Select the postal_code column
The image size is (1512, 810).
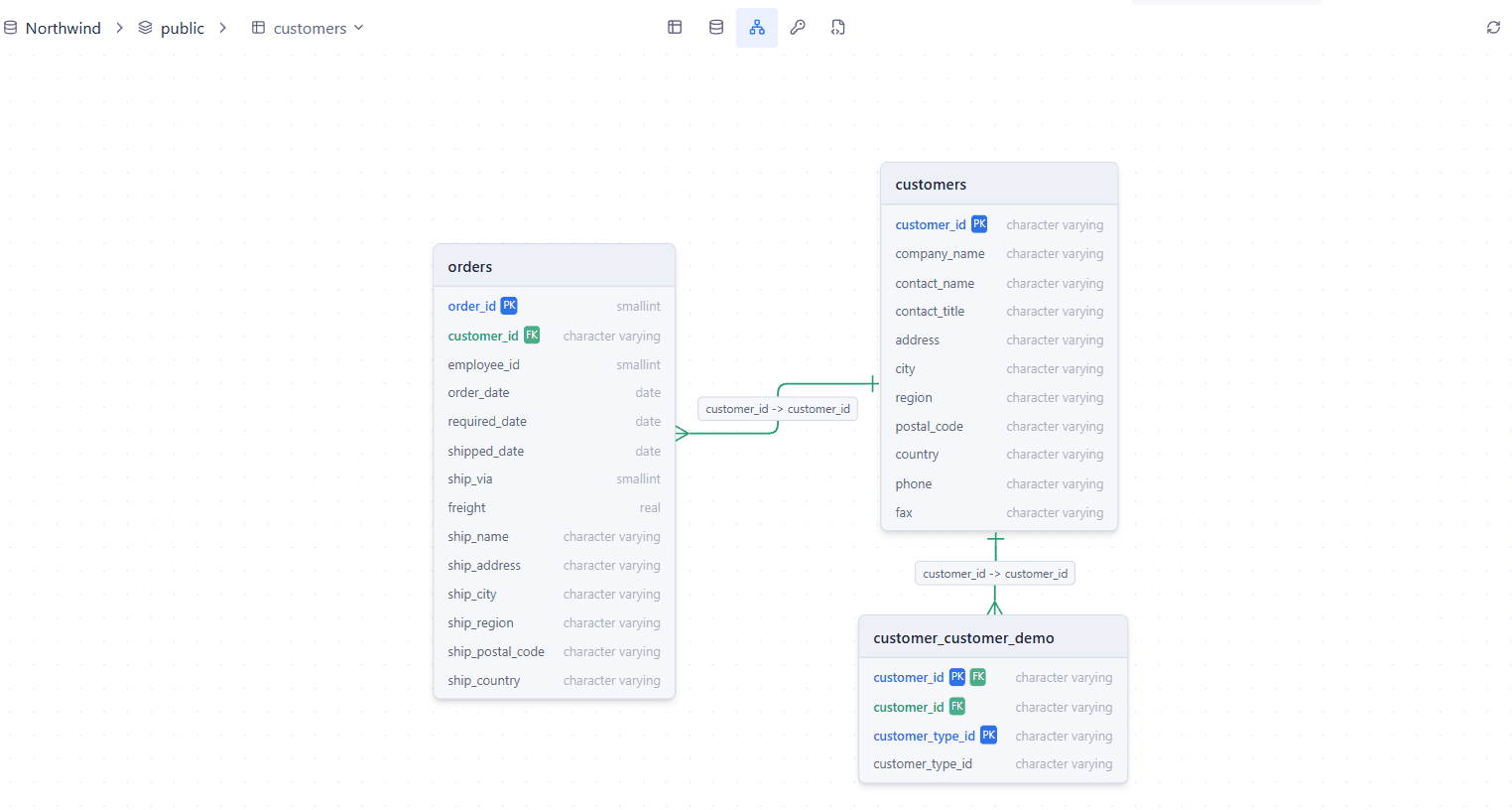pyautogui.click(x=999, y=427)
